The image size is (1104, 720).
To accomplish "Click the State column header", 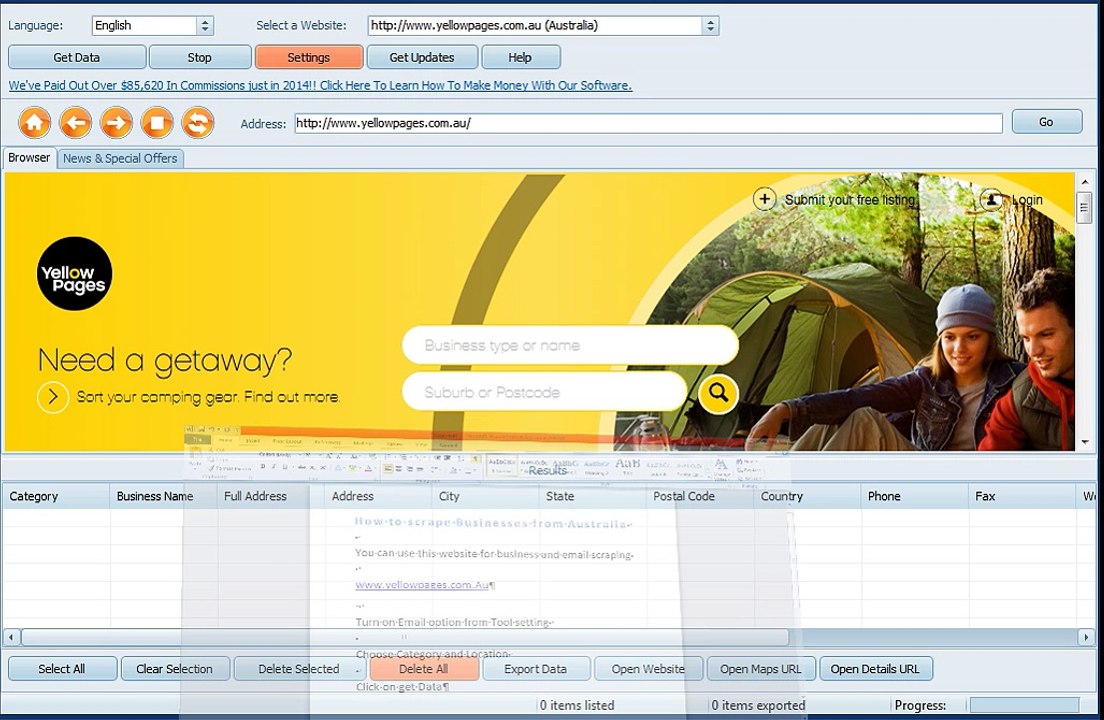I will click(593, 496).
